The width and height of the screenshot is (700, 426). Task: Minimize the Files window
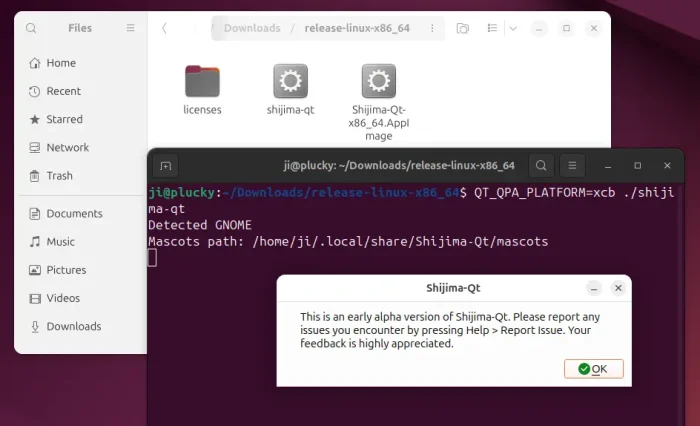(x=539, y=28)
